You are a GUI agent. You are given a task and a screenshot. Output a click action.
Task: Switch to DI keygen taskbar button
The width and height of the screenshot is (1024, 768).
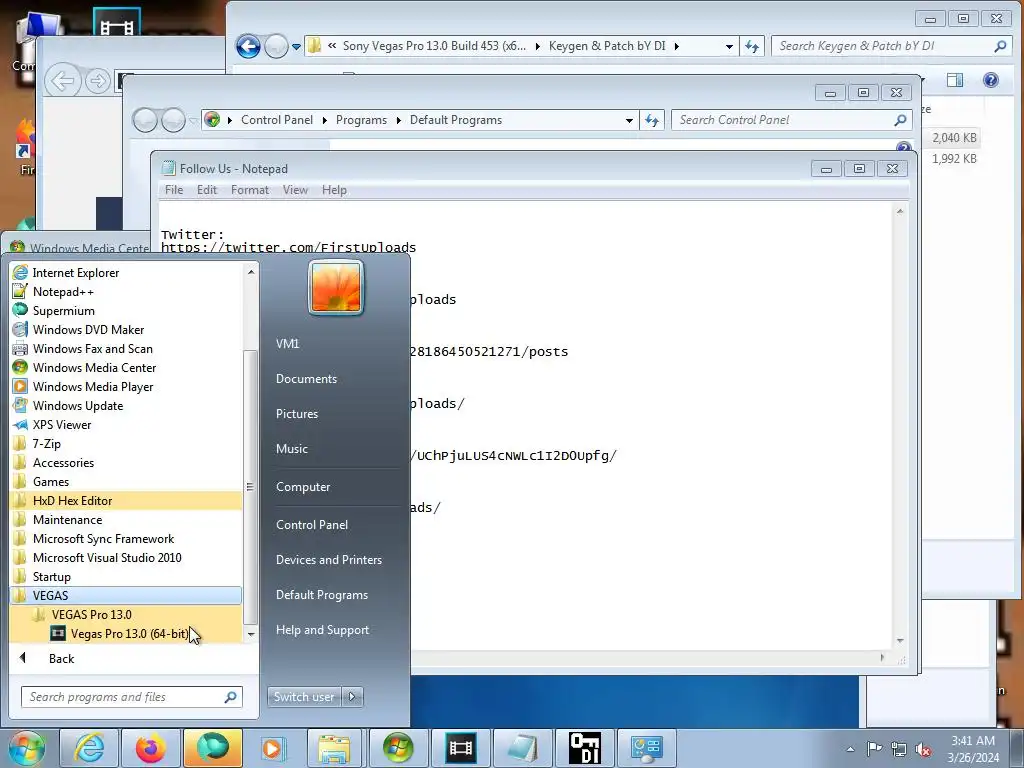pos(584,748)
